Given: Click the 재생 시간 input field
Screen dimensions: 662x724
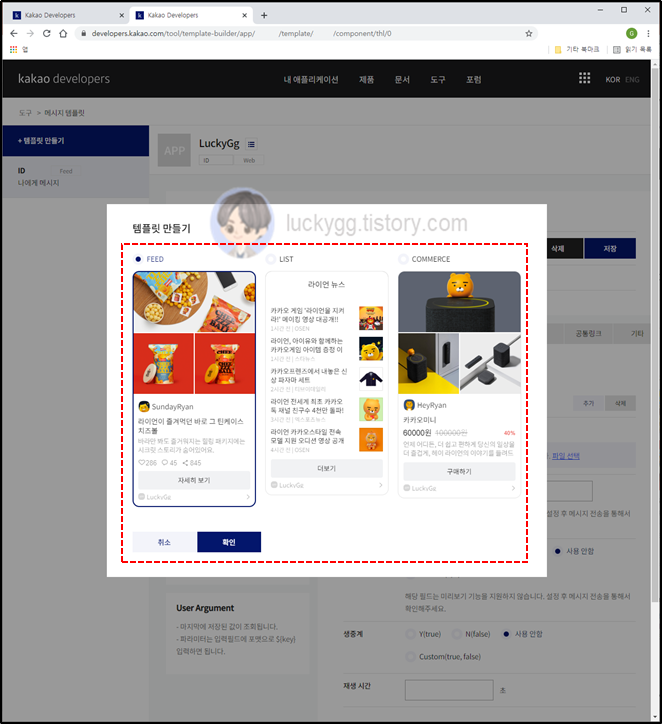Looking at the screenshot, I should (x=449, y=690).
